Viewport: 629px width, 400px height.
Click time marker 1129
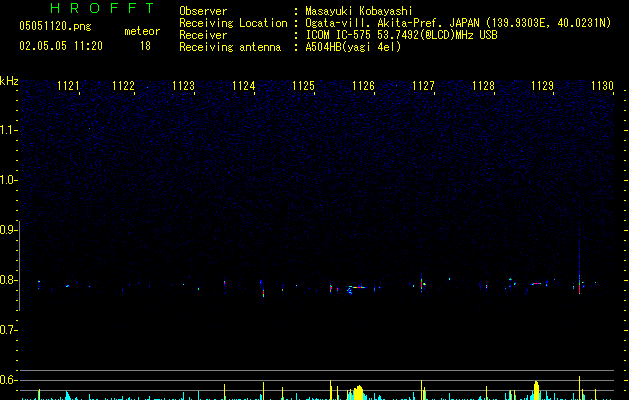(542, 86)
